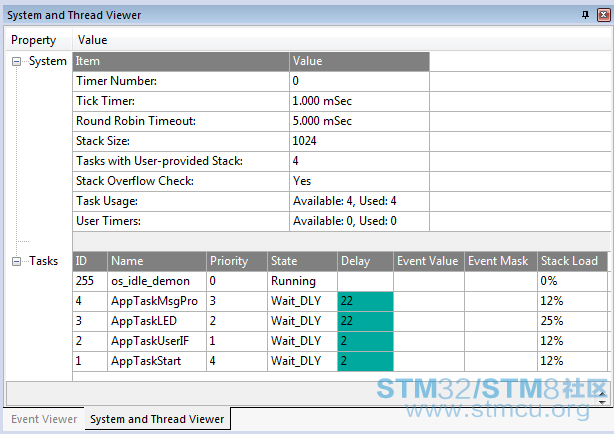Collapse the Tasks tree node
The height and width of the screenshot is (434, 614).
point(16,261)
